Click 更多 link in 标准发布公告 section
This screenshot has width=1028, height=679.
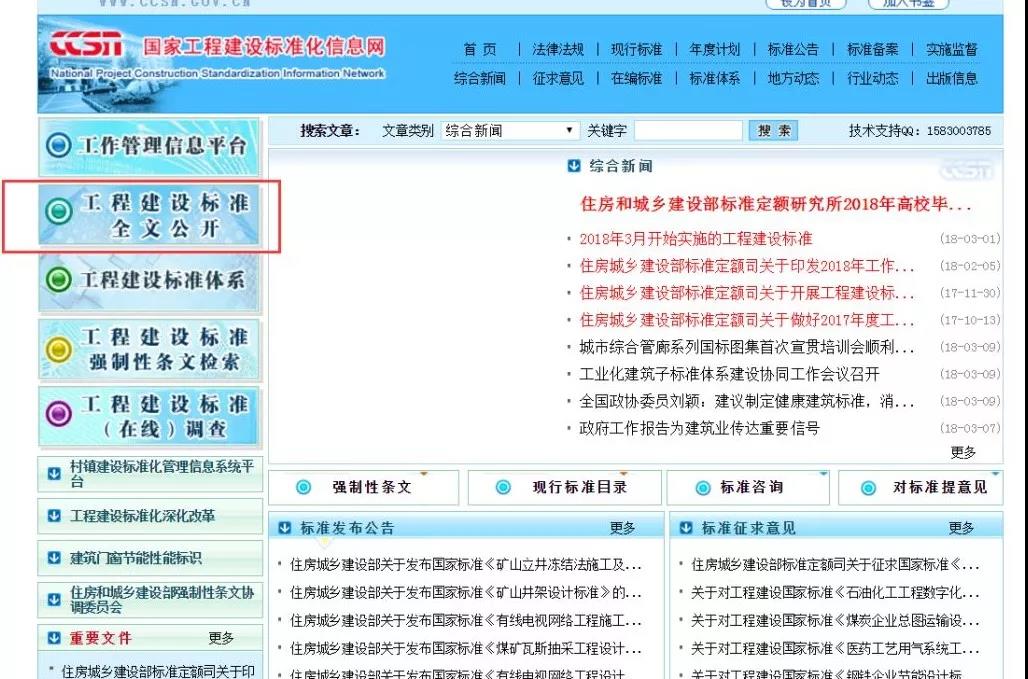(x=622, y=528)
